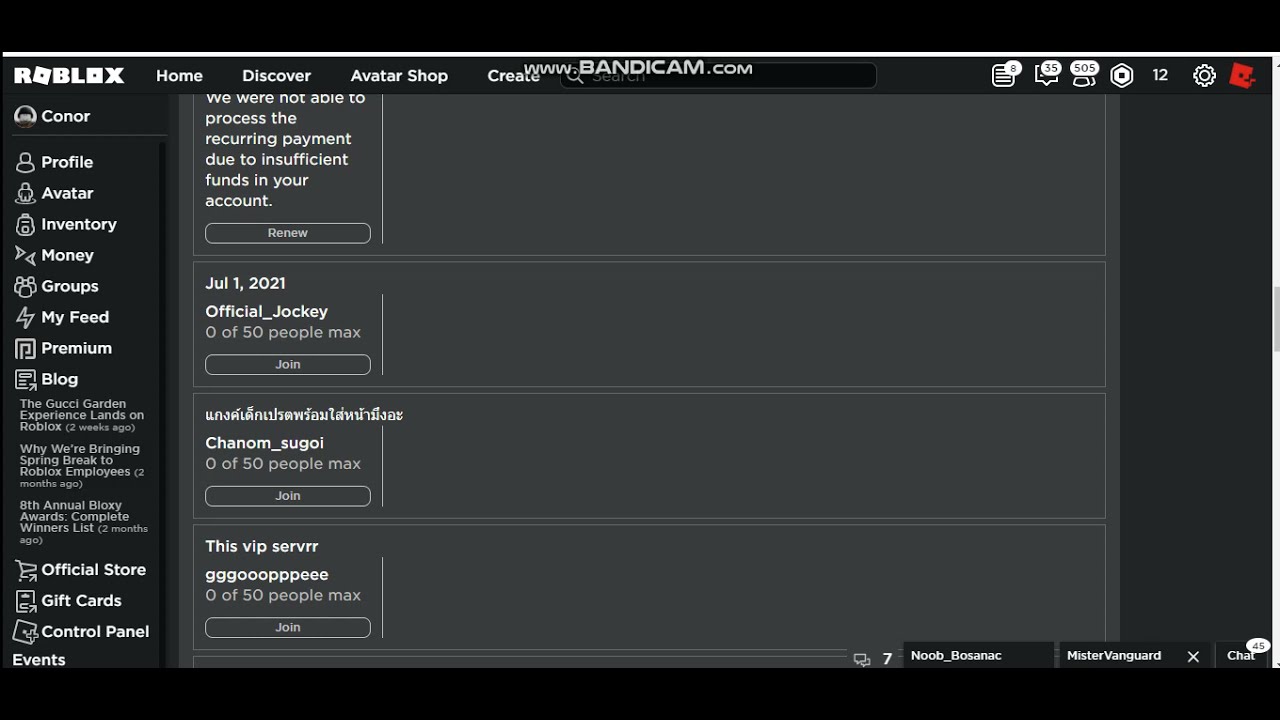Image resolution: width=1280 pixels, height=720 pixels.
Task: Join Official_Jockey's server
Action: coord(288,365)
